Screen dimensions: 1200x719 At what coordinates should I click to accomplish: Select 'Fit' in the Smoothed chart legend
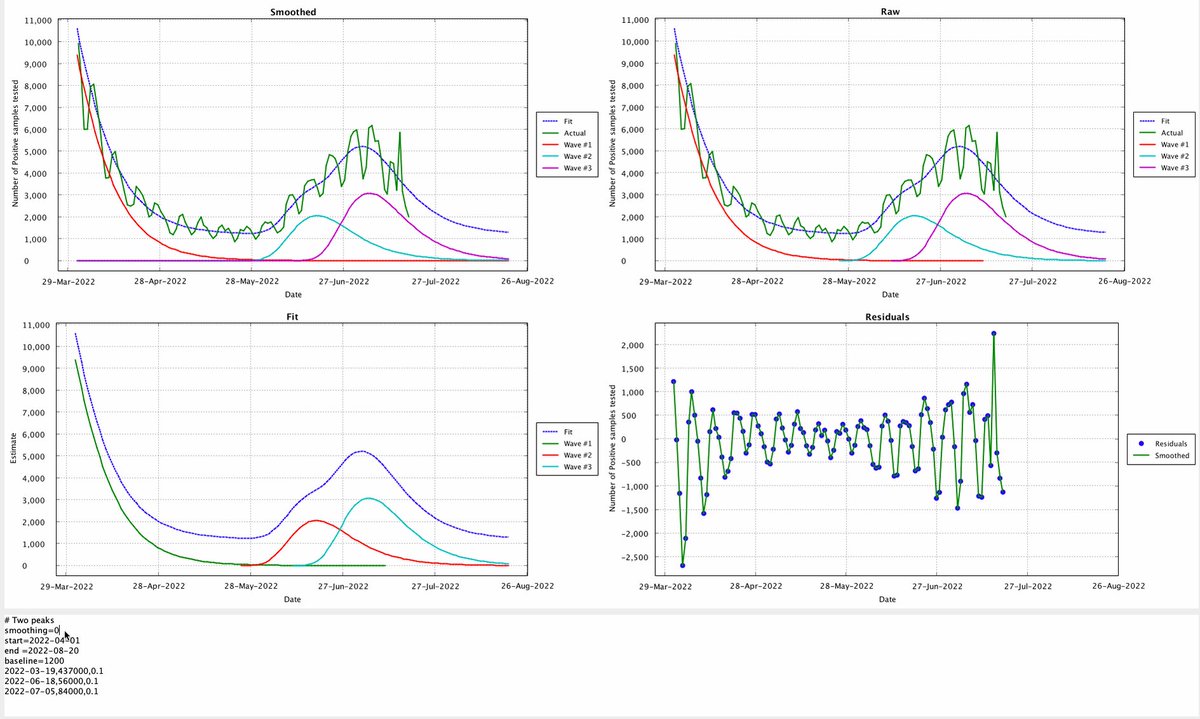click(x=567, y=121)
